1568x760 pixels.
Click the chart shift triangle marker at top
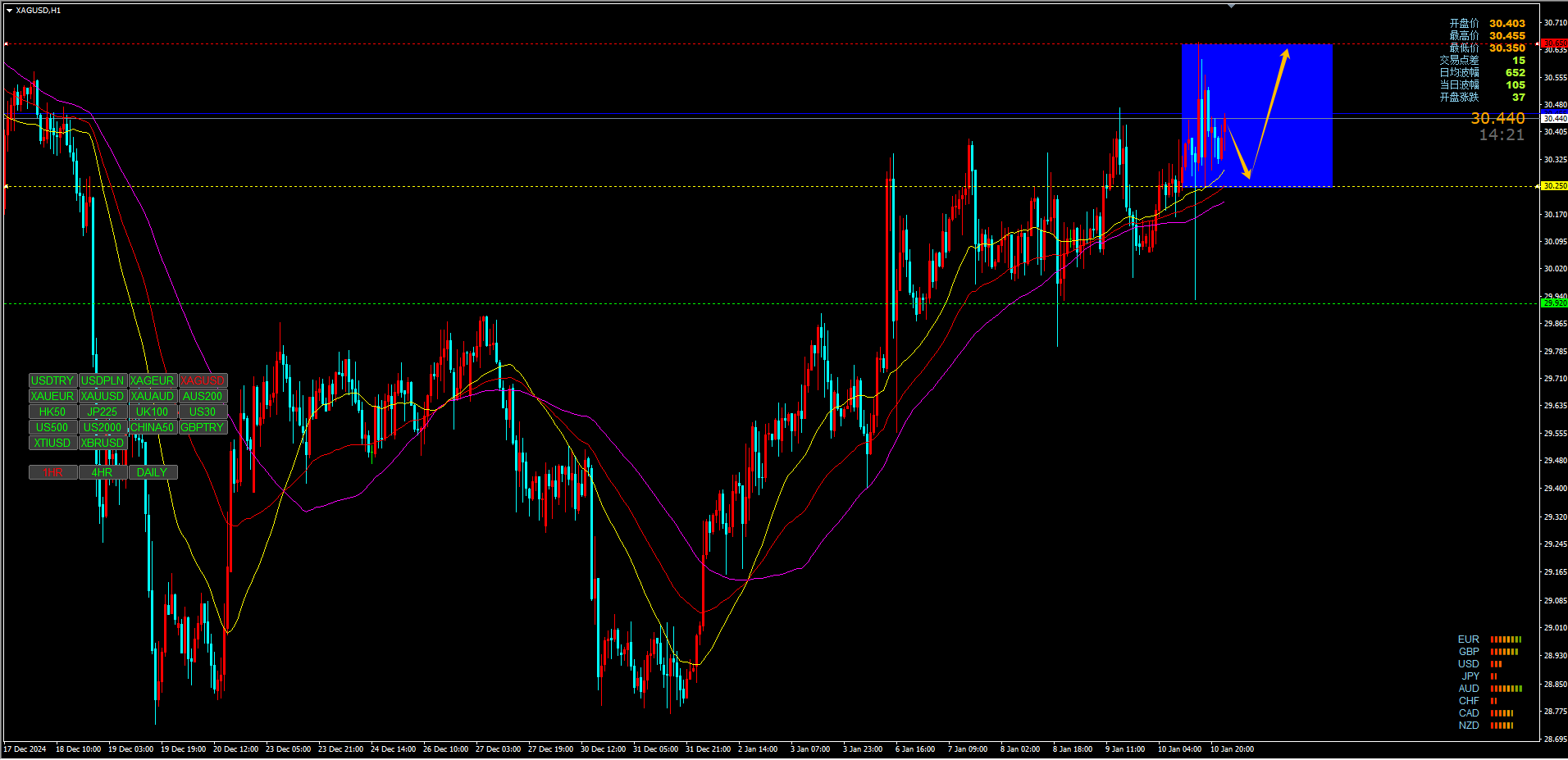click(1231, 6)
